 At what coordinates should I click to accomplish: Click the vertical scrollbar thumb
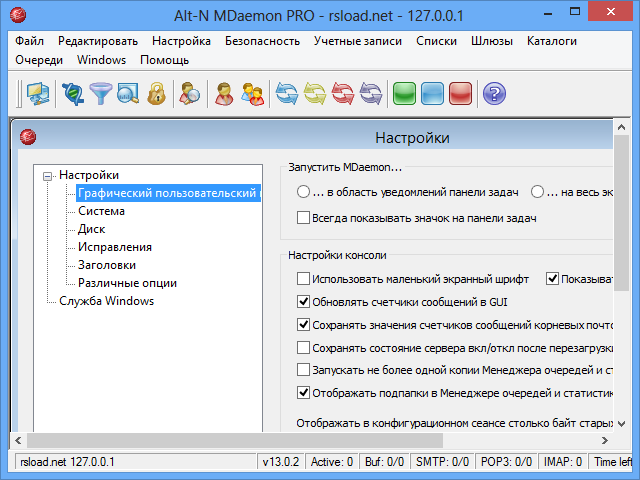[x=622, y=213]
